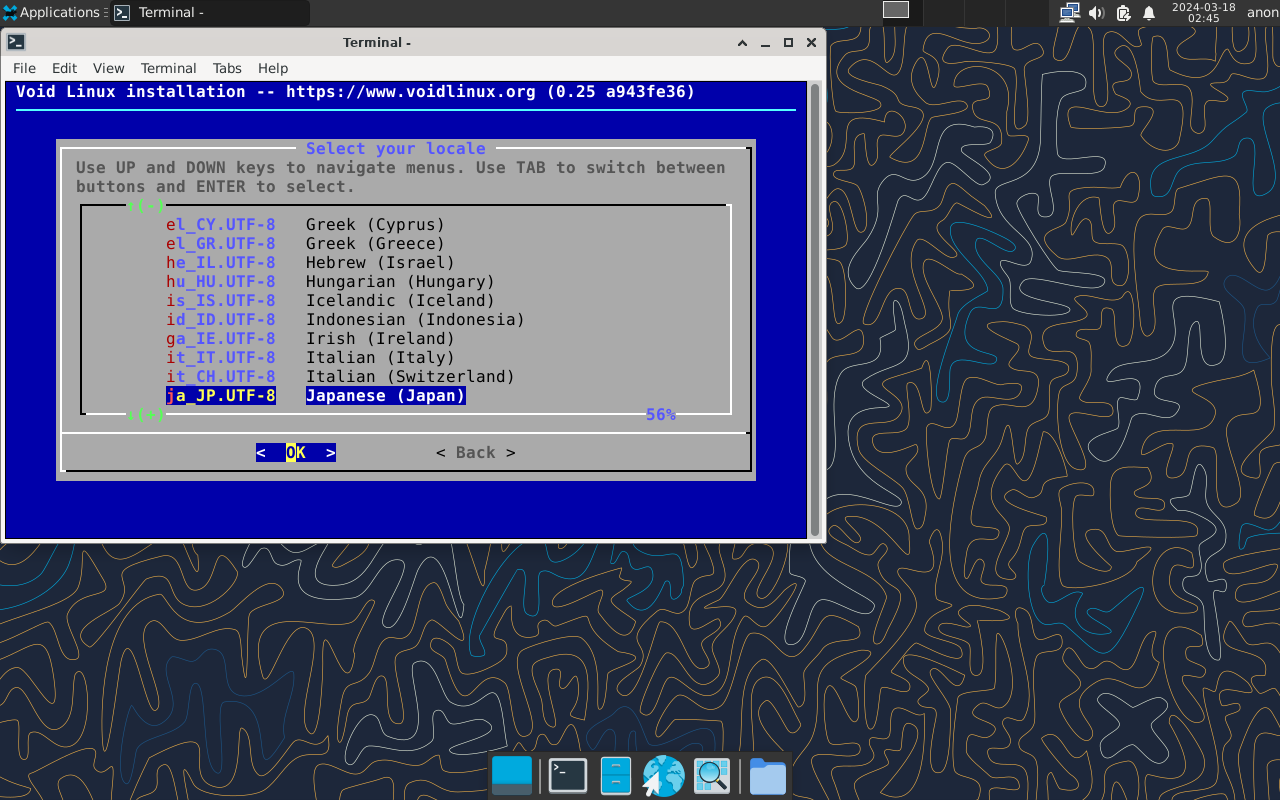Viewport: 1280px width, 800px height.
Task: Click the terminal window vertical scrollbar
Action: click(x=815, y=310)
